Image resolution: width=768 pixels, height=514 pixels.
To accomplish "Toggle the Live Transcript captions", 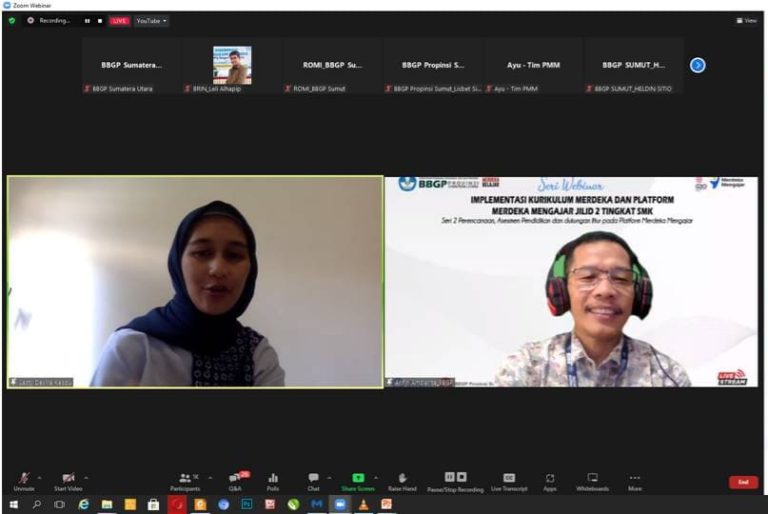I will point(509,482).
